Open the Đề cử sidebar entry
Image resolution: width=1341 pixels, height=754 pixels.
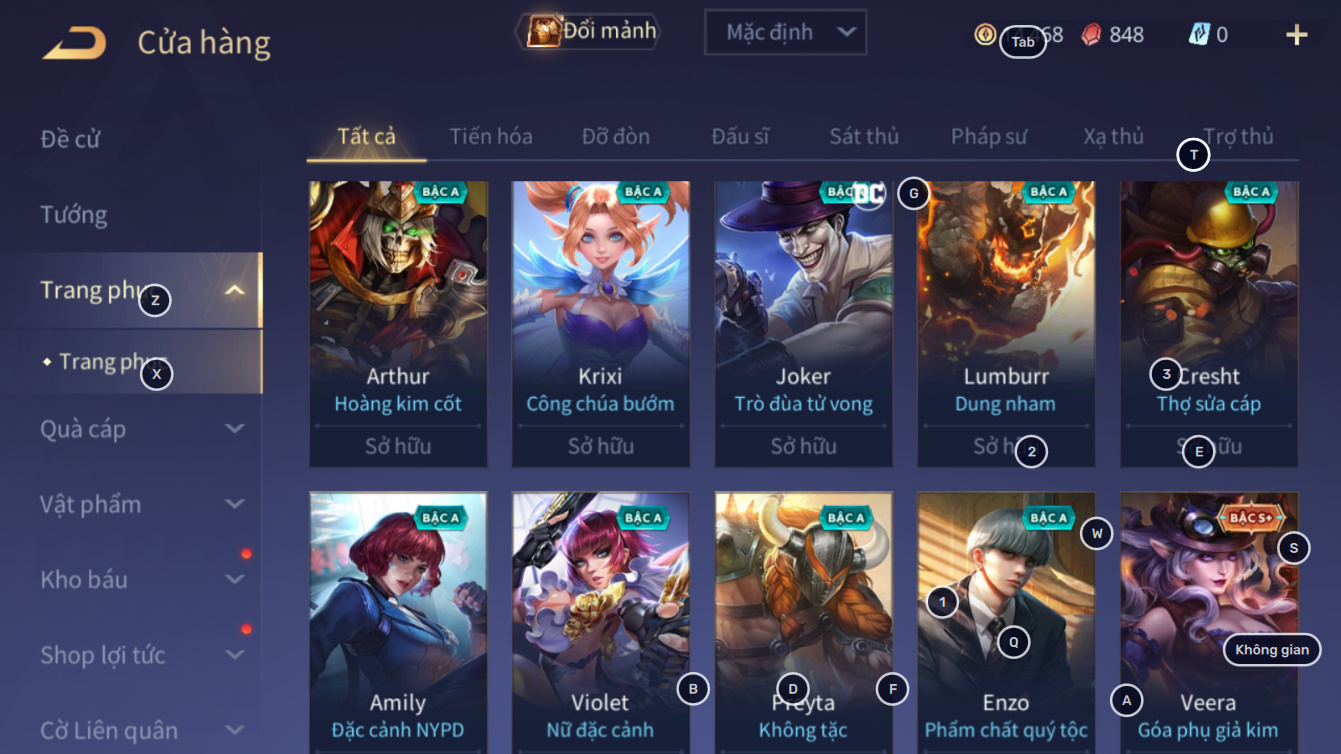pos(70,139)
